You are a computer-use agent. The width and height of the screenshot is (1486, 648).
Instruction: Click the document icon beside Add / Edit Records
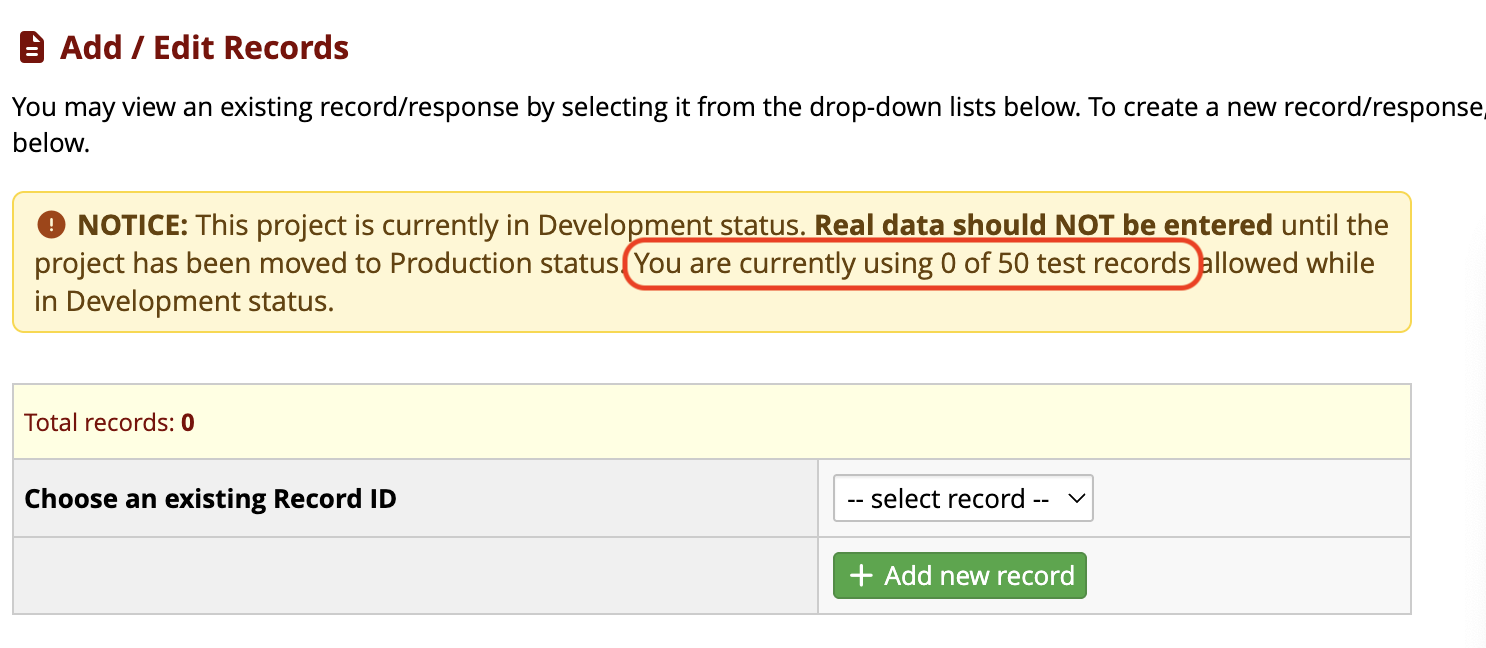click(32, 47)
